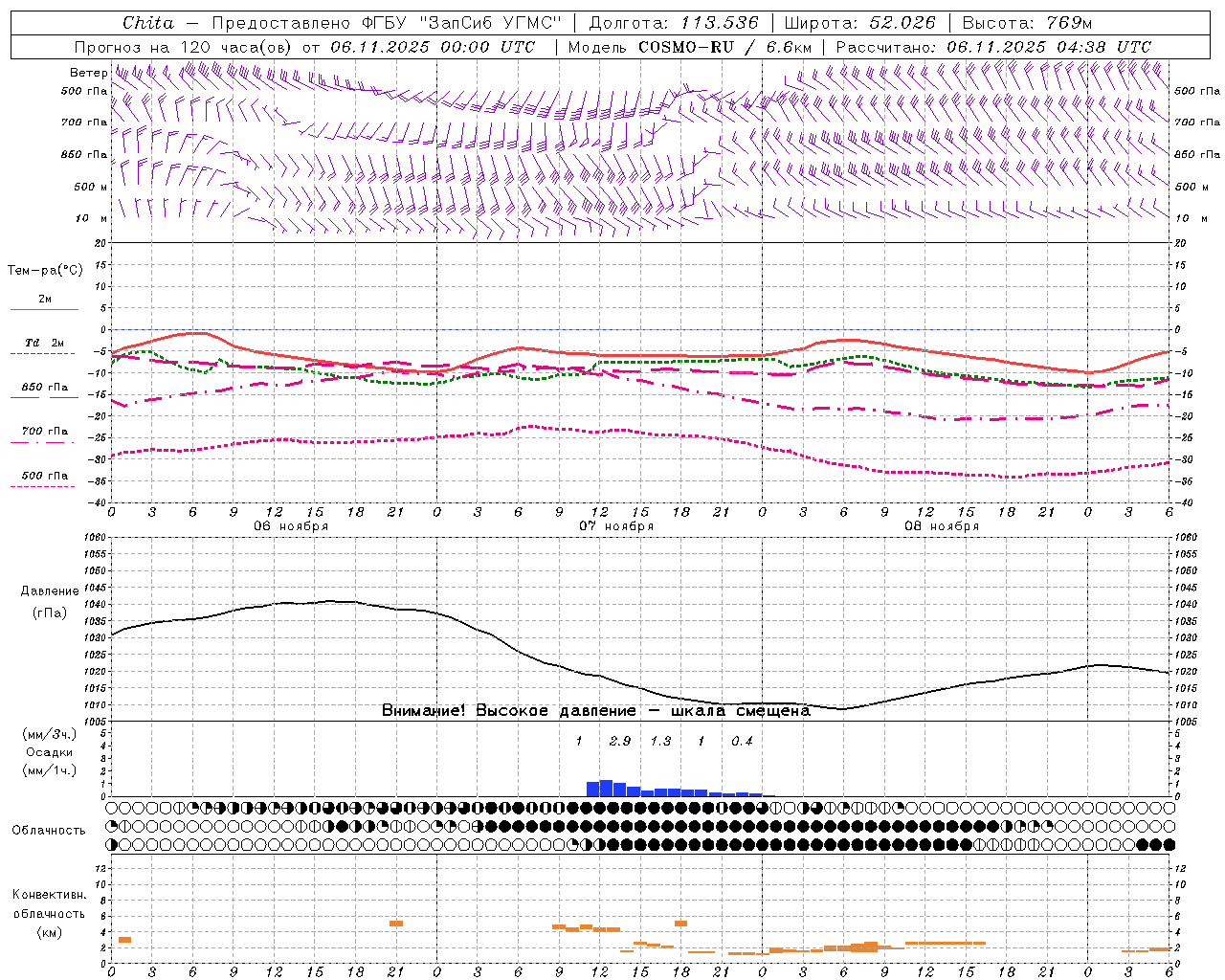Click the Высота: 769м value

pyautogui.click(x=1027, y=23)
